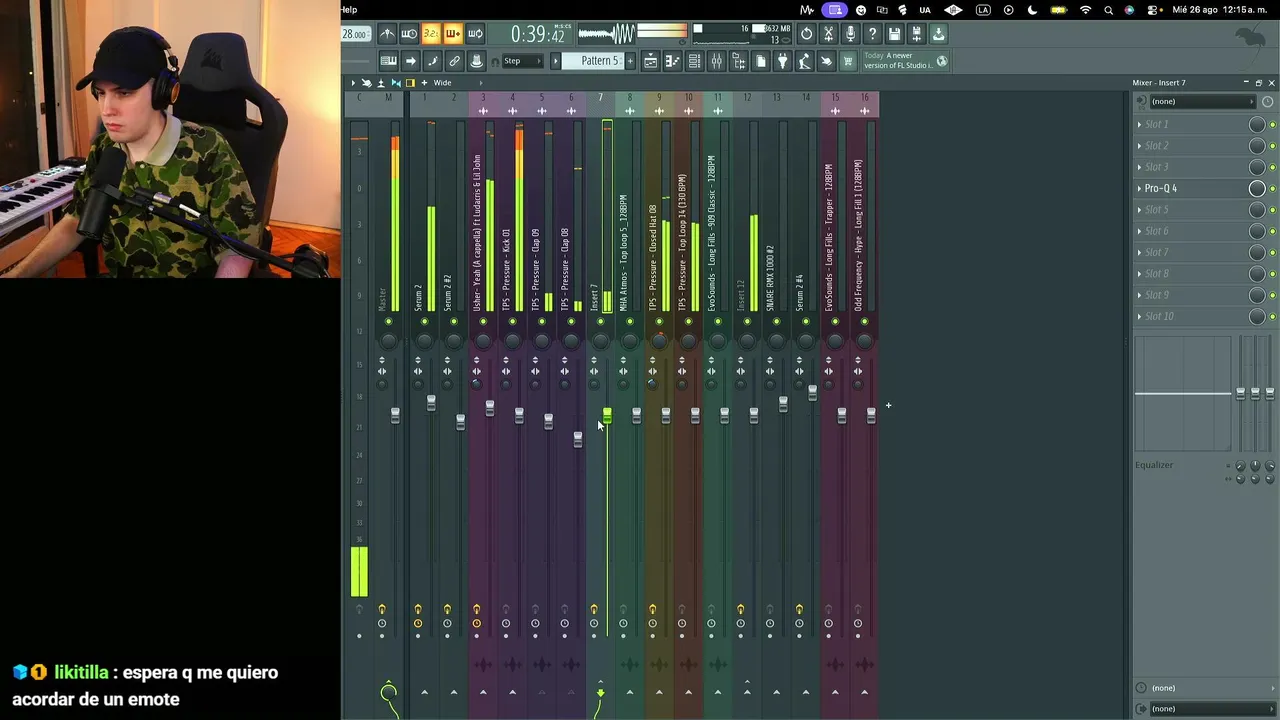Click the hat stamp tool icon

[x=476, y=62]
